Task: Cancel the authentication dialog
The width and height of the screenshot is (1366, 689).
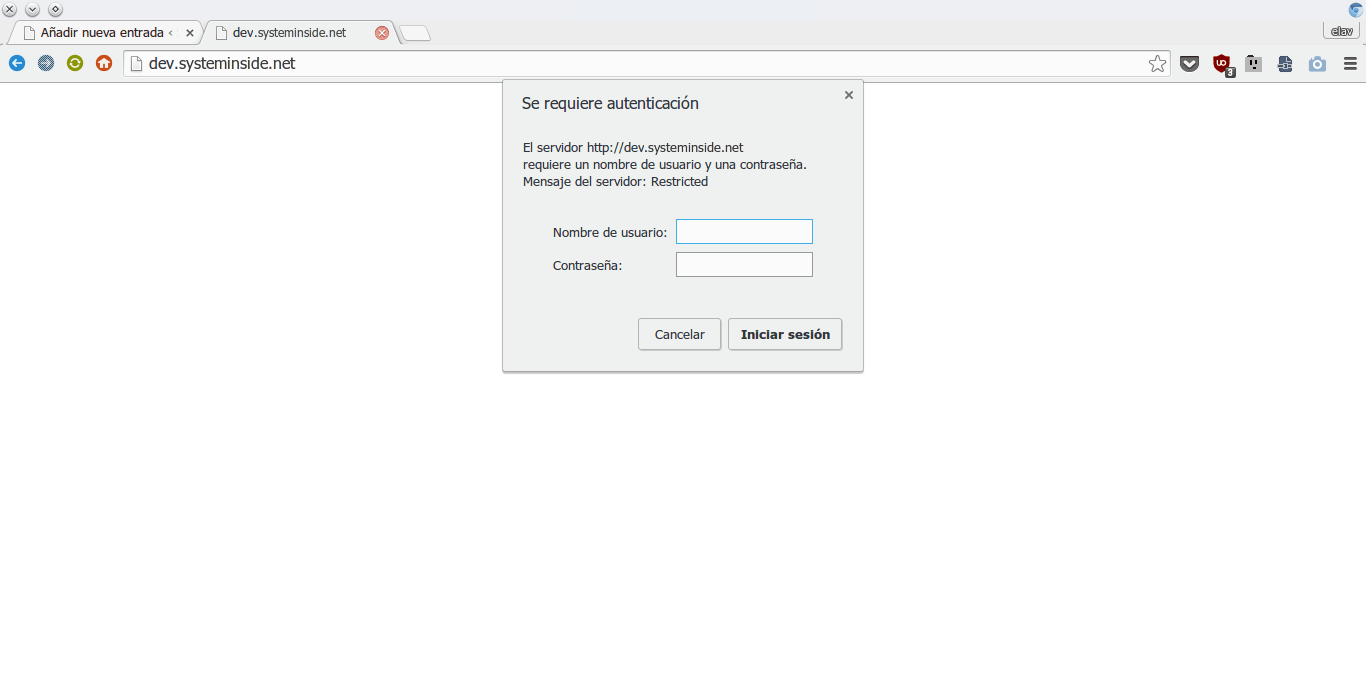Action: tap(679, 334)
